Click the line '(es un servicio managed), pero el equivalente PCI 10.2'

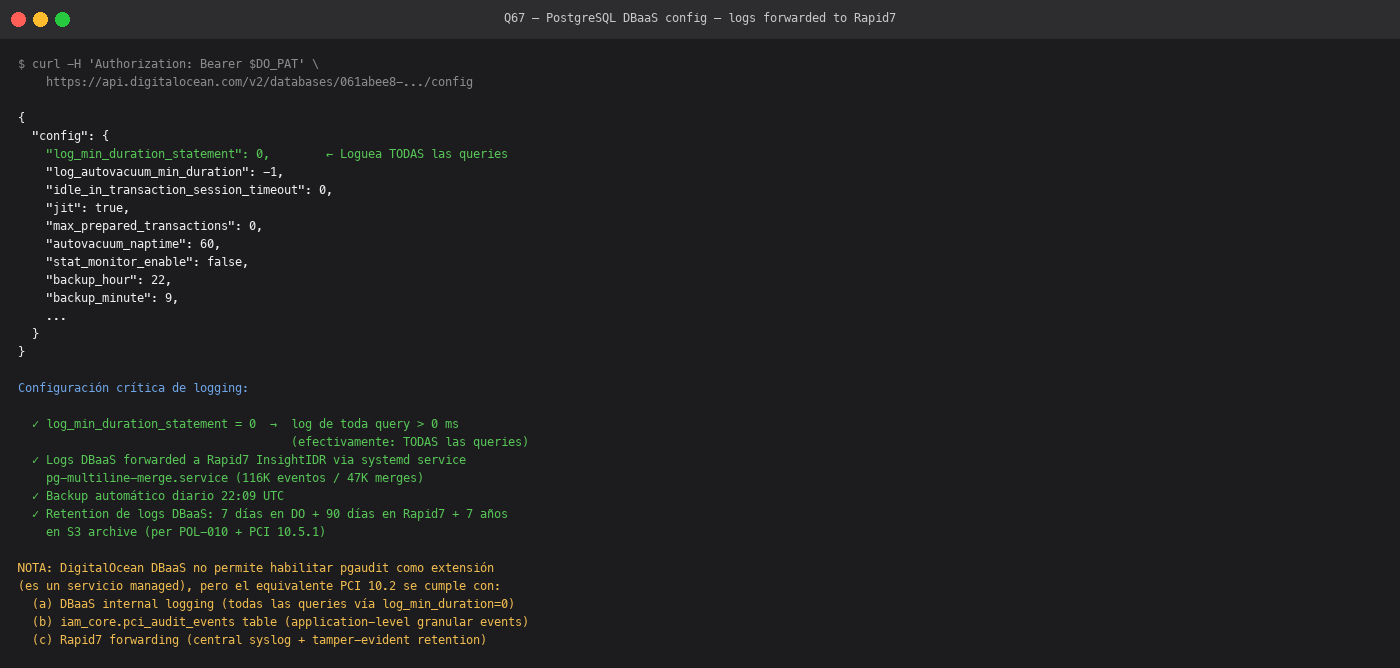point(259,586)
